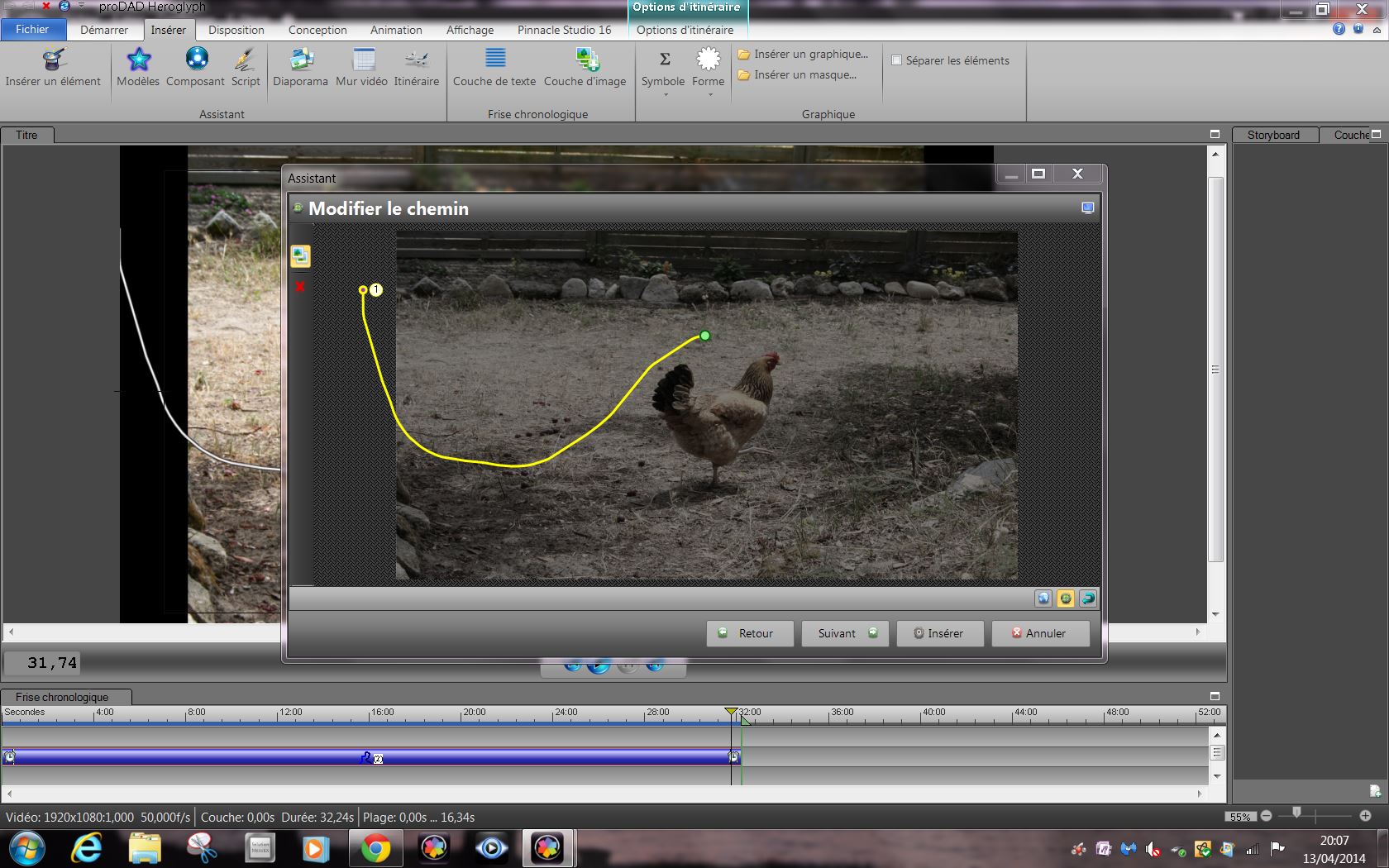This screenshot has height=868, width=1389.
Task: Click the highlighted yellow gear icon below preview
Action: click(1066, 599)
